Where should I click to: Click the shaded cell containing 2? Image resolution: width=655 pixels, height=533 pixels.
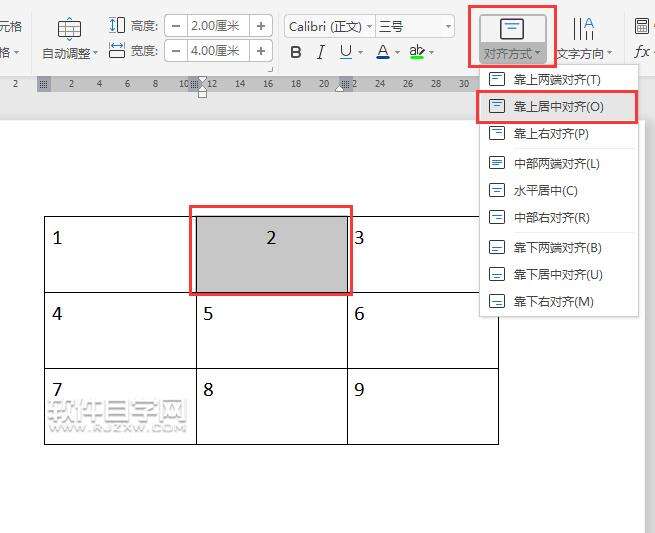click(x=272, y=254)
